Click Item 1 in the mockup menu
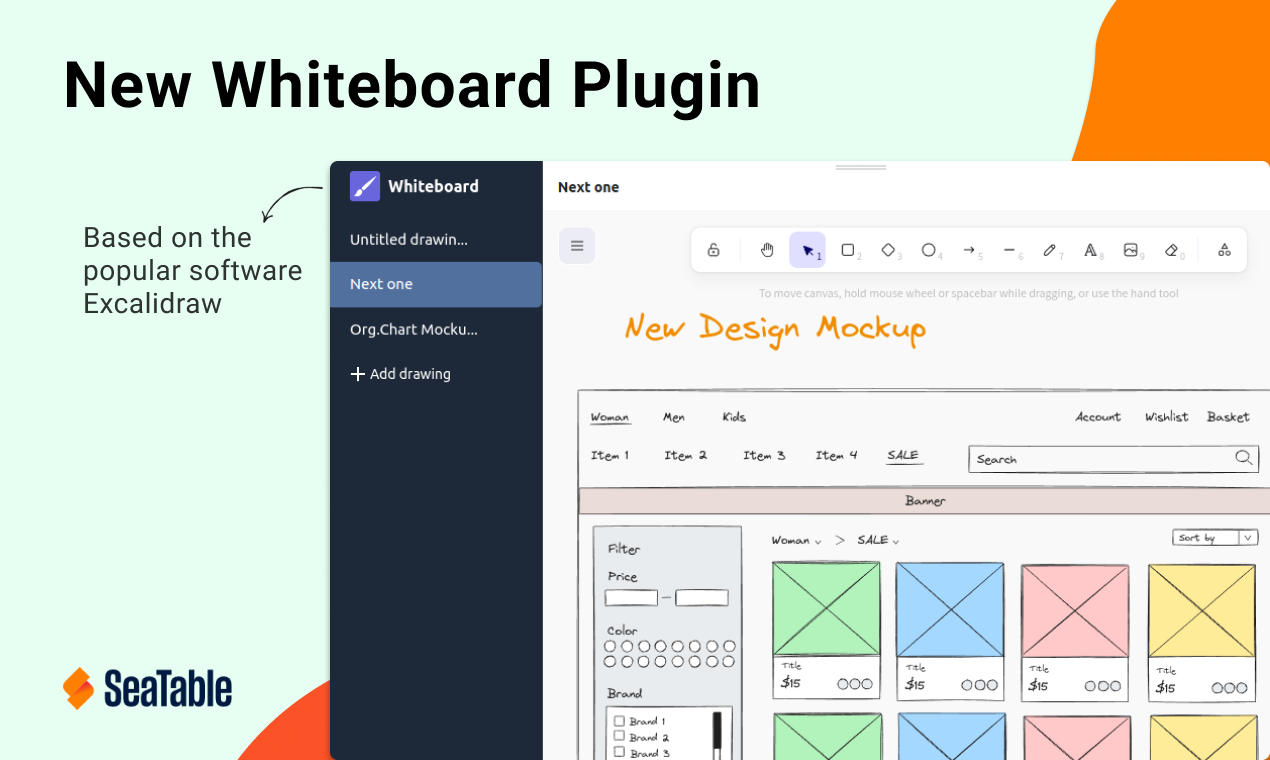Image resolution: width=1270 pixels, height=760 pixels. click(610, 456)
